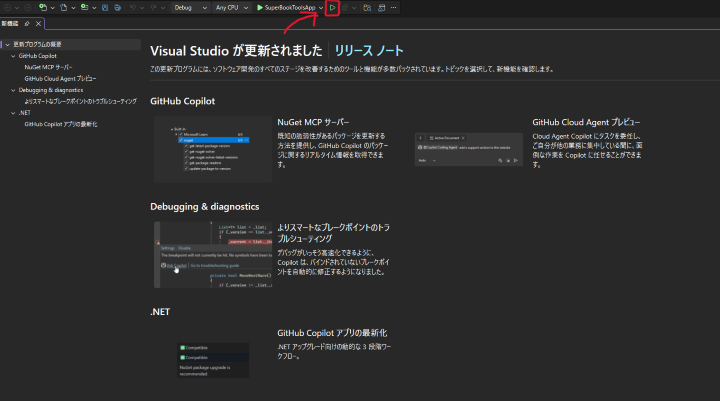
Task: Click the Navigate Forward arrow icon
Action: pos(28,7)
